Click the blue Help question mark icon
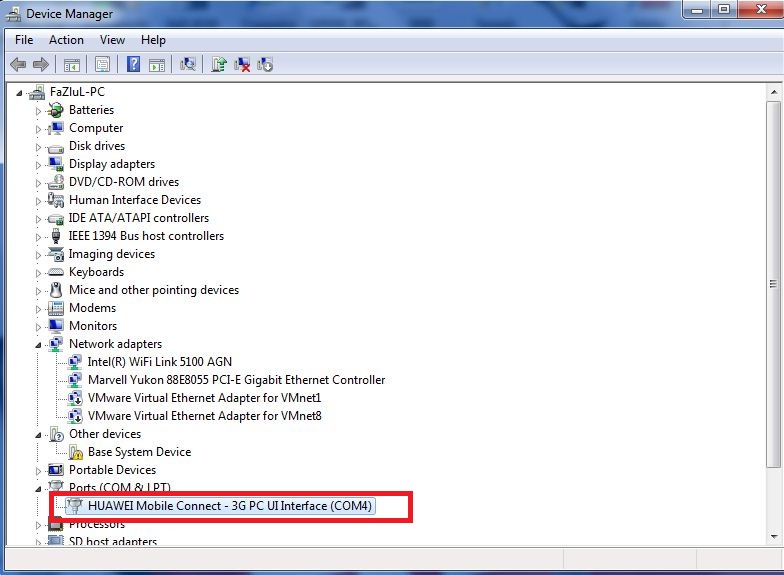 134,64
